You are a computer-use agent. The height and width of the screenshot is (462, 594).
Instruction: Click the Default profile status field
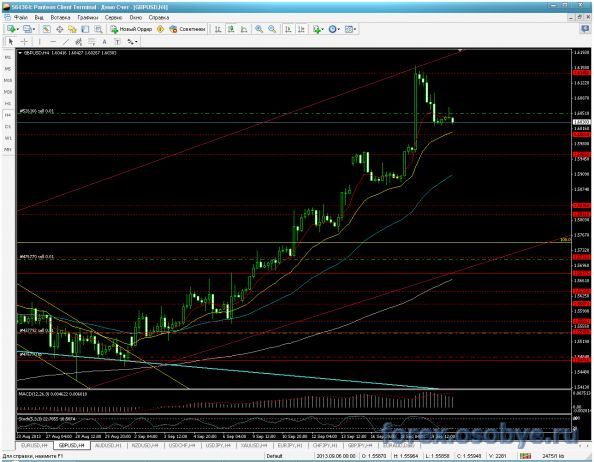tap(274, 456)
